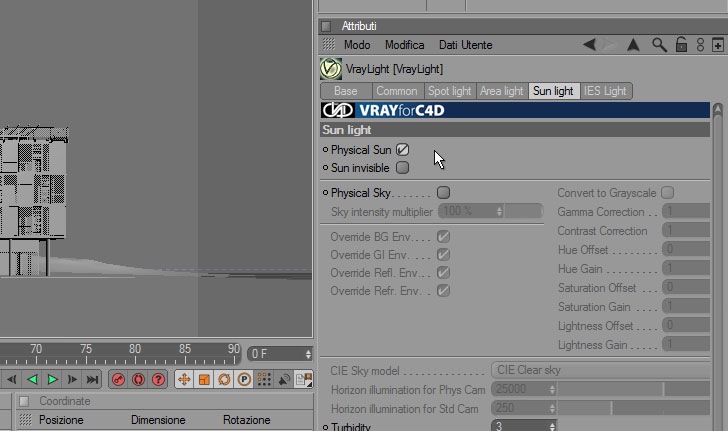Click the new attribute manager plus icon

[x=717, y=45]
